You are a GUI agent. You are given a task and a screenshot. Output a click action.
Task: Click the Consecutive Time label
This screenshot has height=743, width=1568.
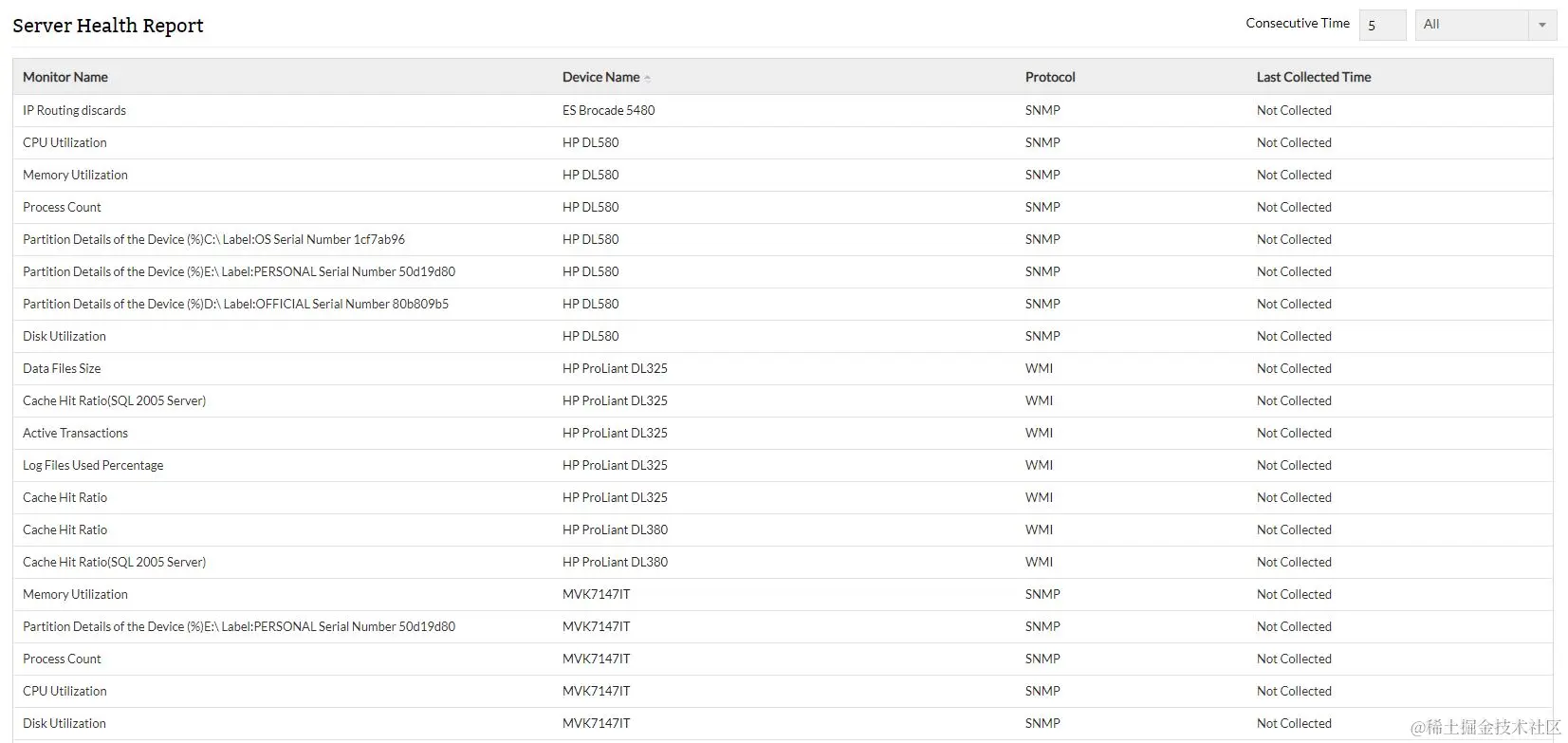[x=1298, y=23]
